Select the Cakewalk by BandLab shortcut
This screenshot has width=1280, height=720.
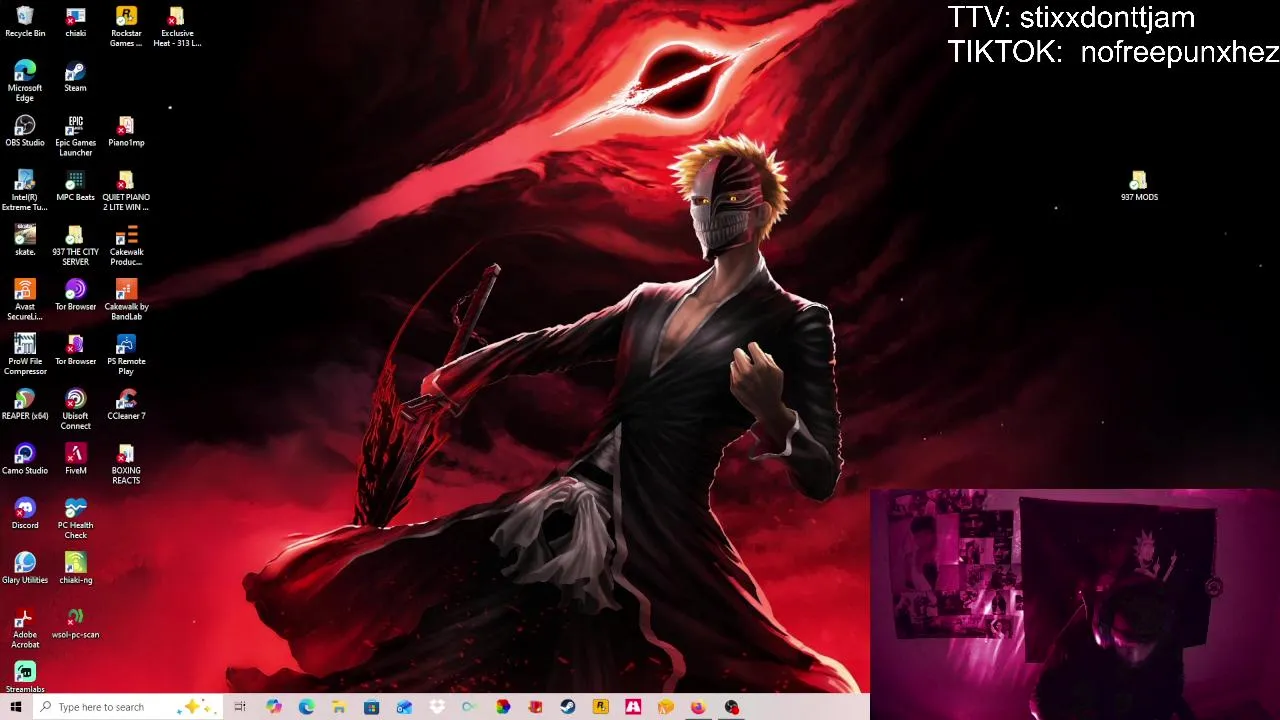[x=126, y=300]
